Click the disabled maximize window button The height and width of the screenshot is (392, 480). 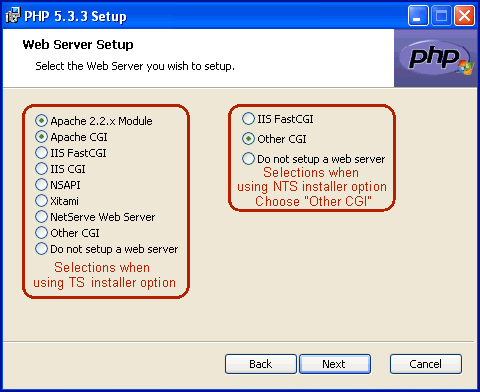[441, 15]
